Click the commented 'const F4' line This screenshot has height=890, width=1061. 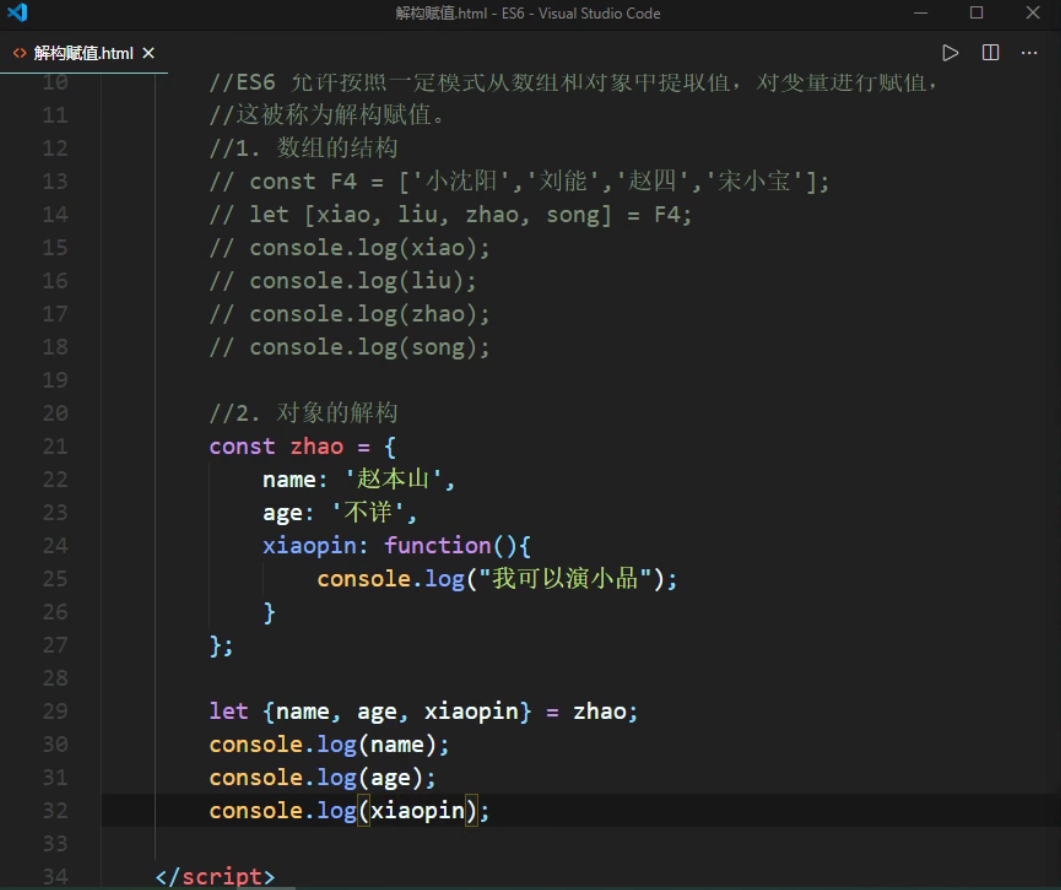point(519,181)
